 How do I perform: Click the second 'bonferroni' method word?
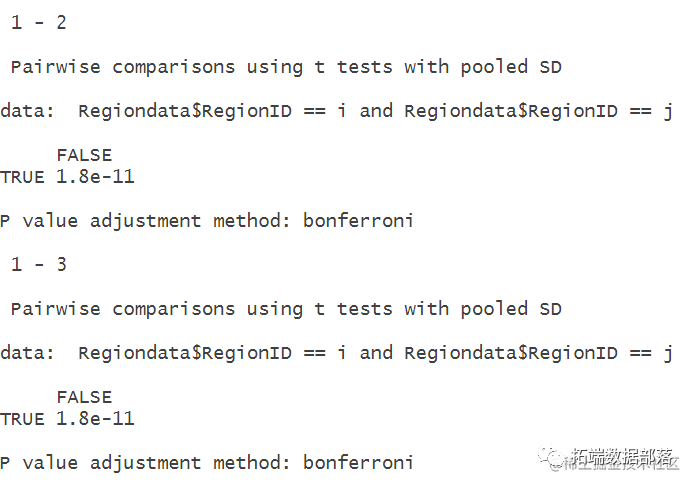(358, 462)
